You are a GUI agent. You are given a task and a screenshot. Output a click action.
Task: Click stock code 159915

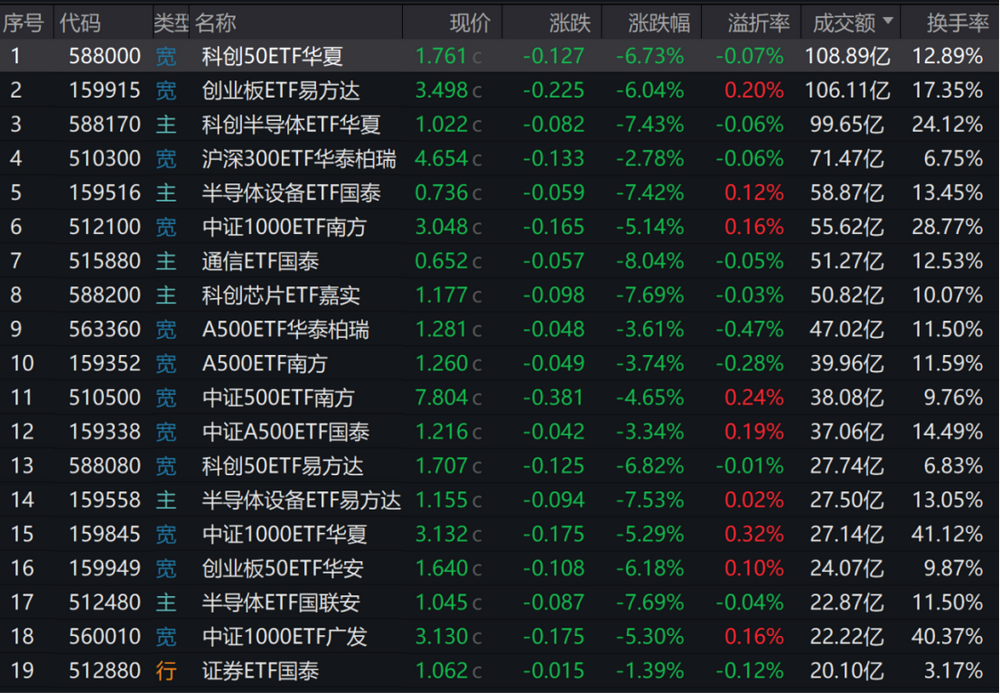tap(105, 91)
